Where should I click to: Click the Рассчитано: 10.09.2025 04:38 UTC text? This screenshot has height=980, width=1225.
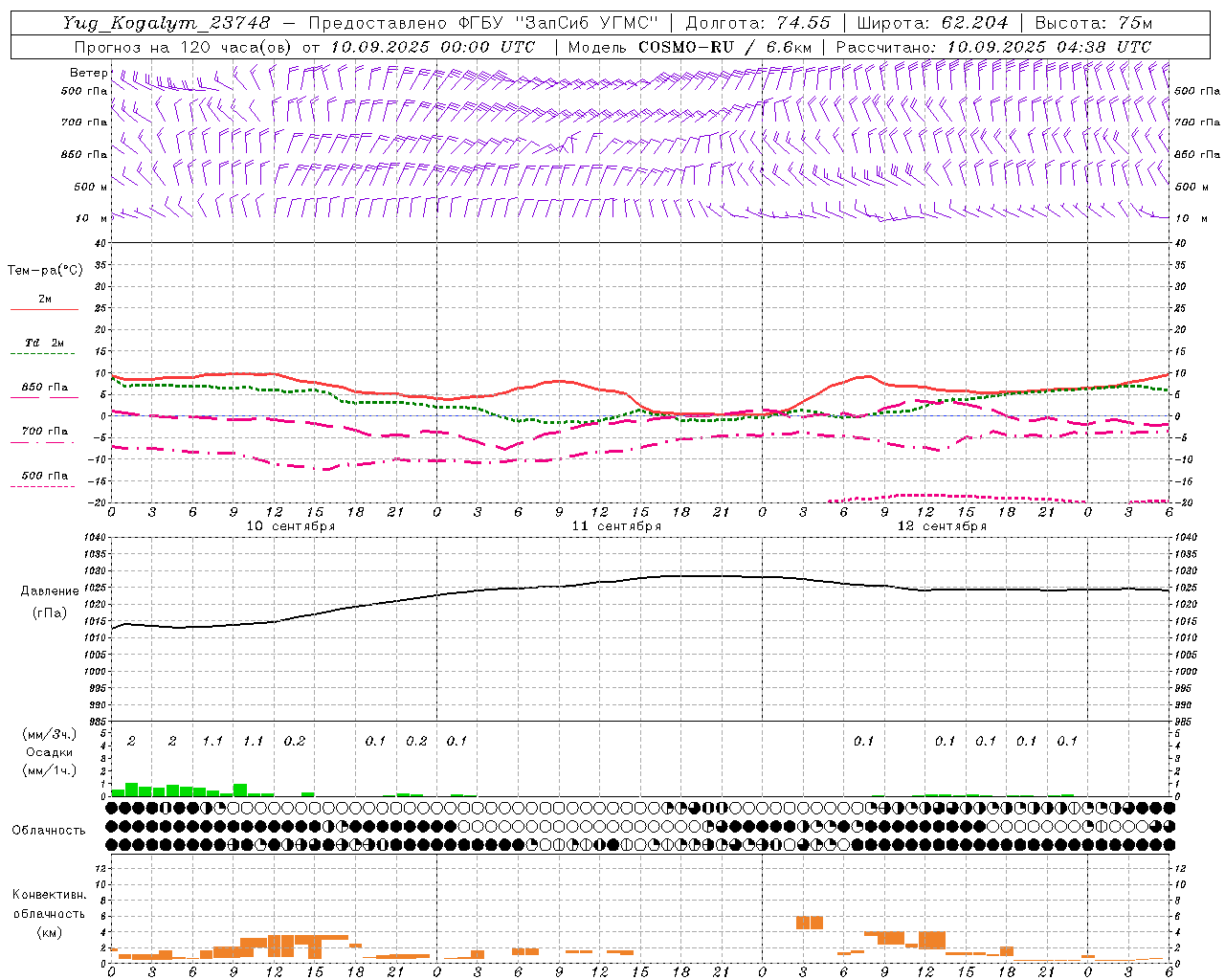[993, 47]
